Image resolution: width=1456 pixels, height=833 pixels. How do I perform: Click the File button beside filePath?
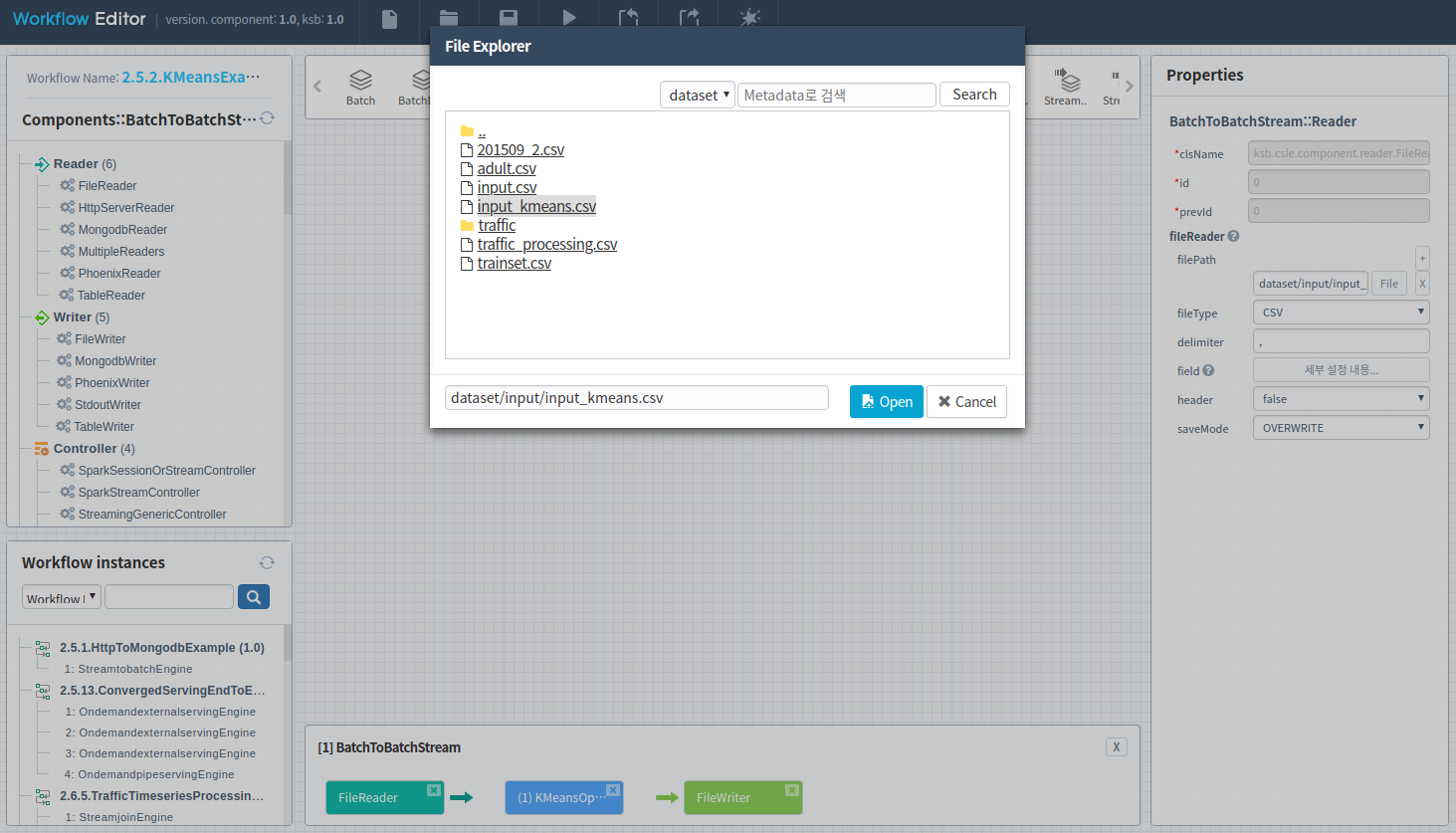1389,284
